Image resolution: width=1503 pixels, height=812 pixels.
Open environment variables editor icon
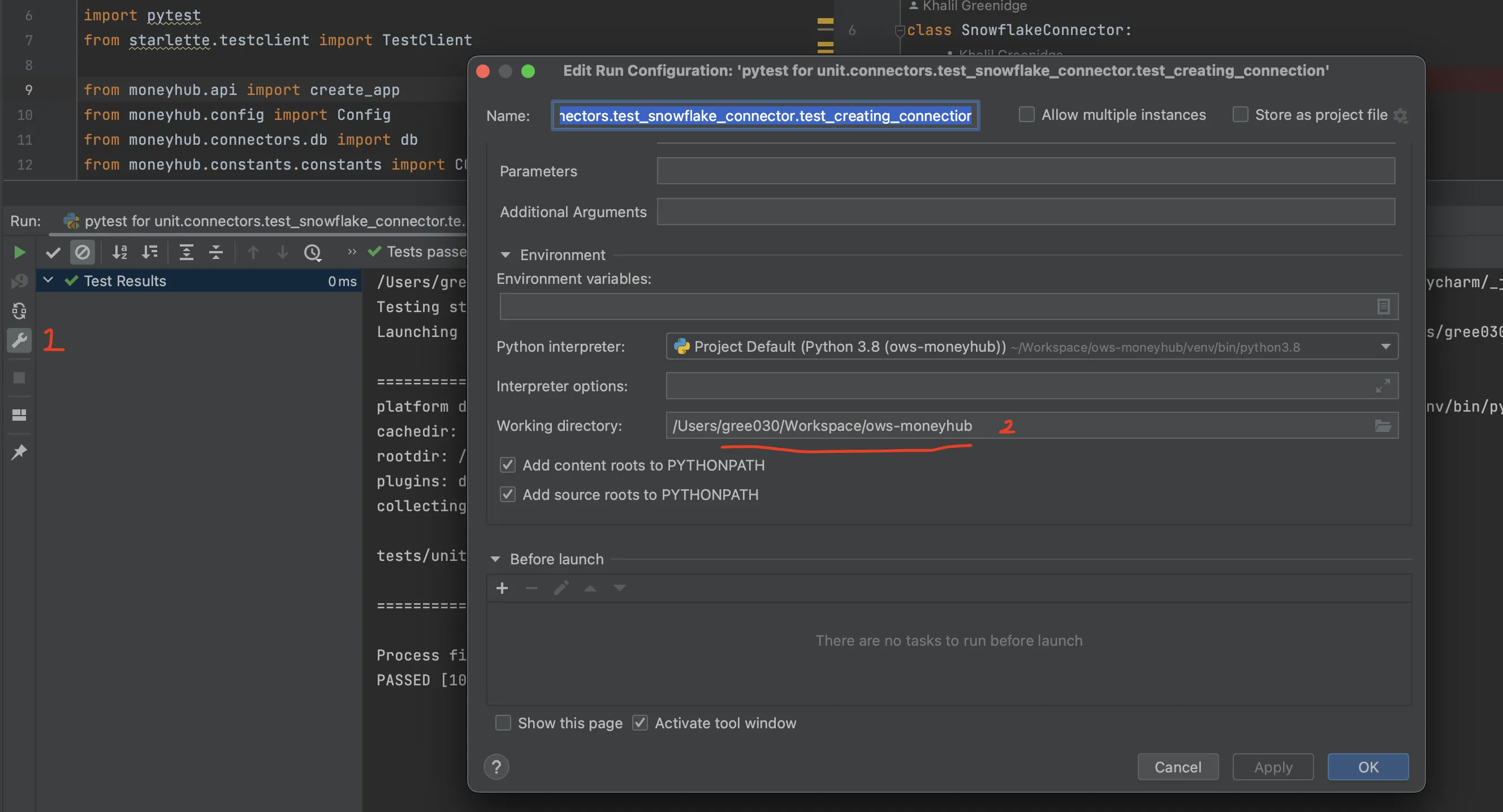1383,306
